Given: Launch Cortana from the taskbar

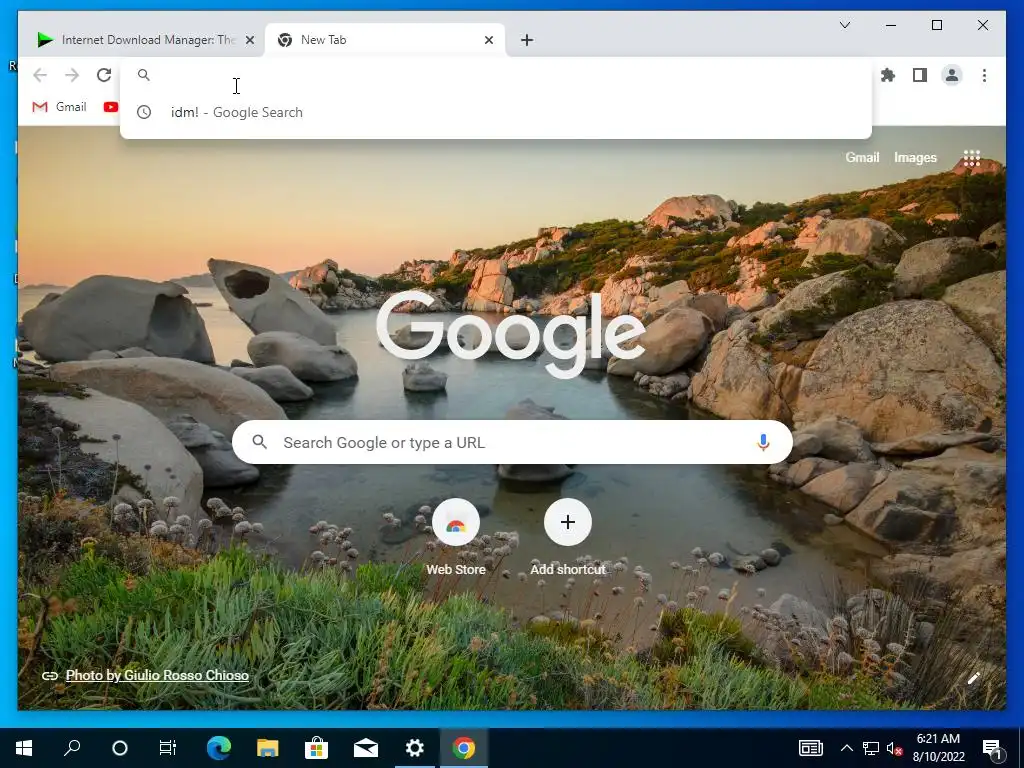Looking at the screenshot, I should (120, 748).
